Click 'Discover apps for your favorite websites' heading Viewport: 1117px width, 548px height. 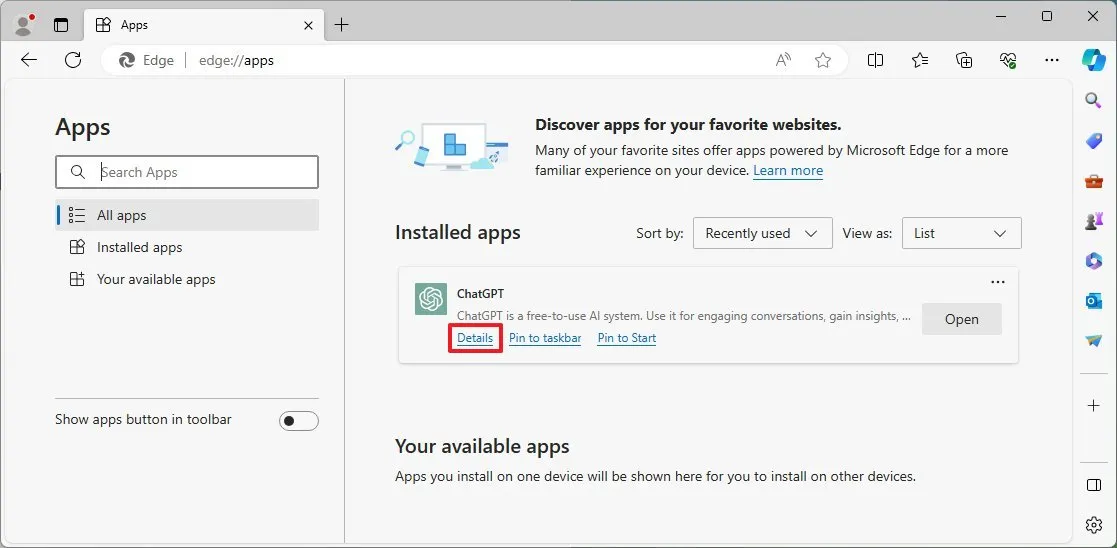click(x=688, y=125)
